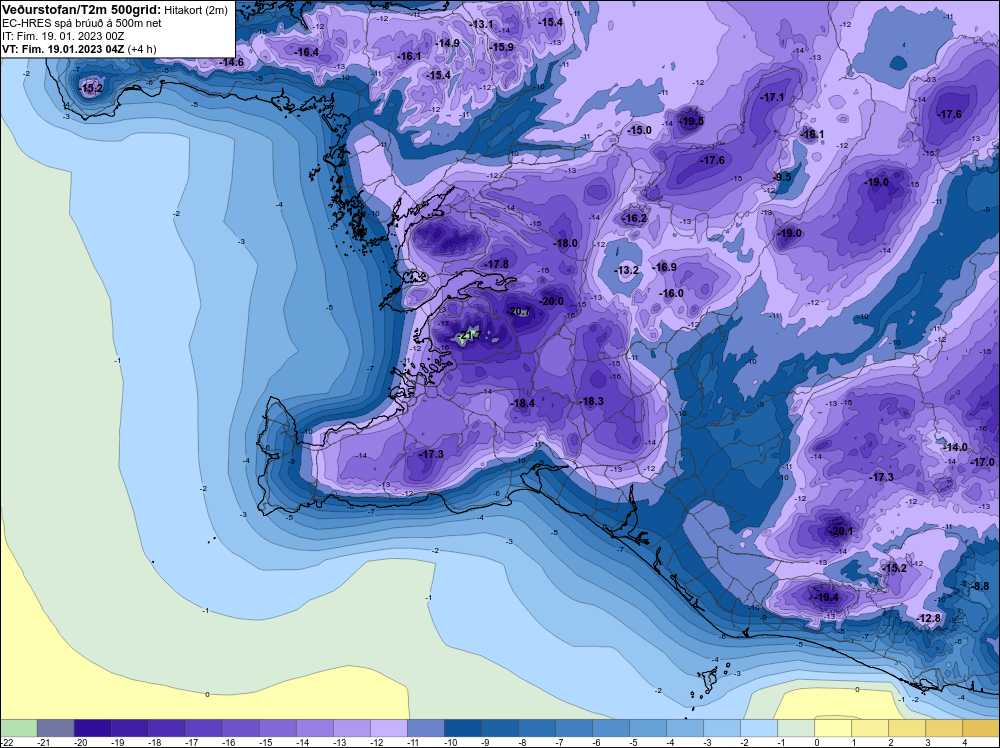Click the -21.7 minimum temperature label
Screen dimensions: 1000x748
pyautogui.click(x=469, y=335)
